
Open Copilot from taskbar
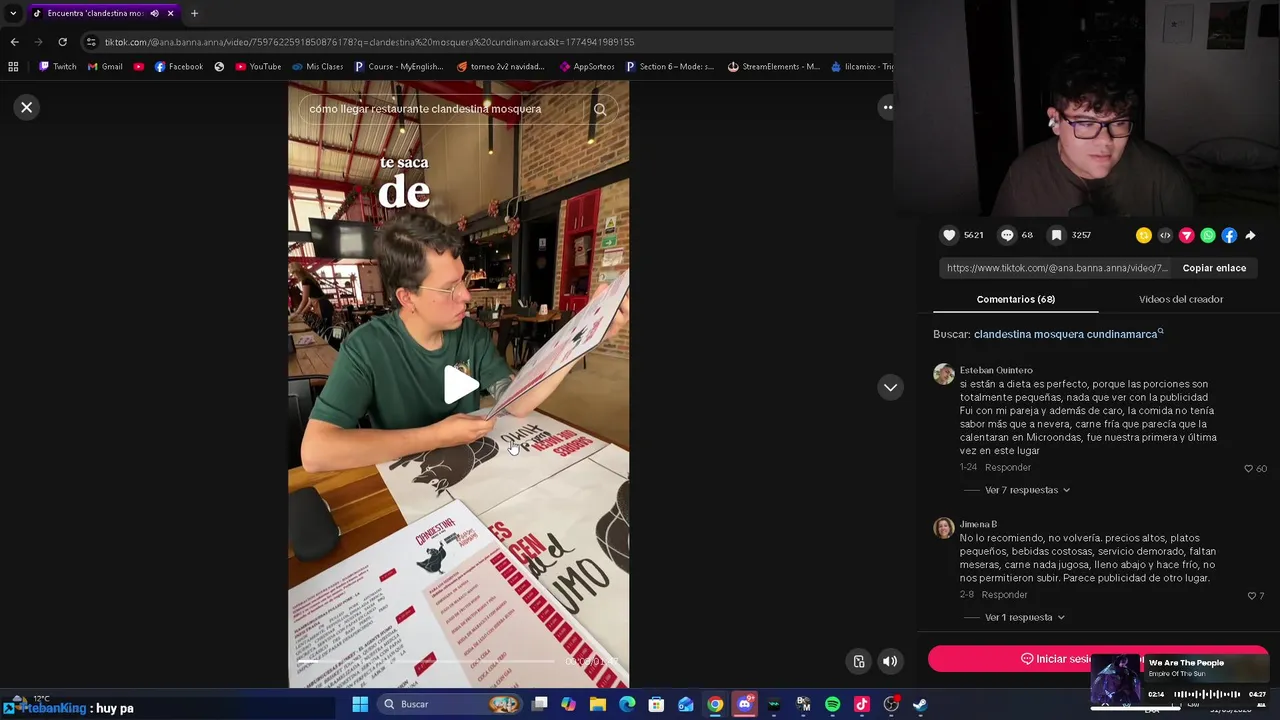569,704
